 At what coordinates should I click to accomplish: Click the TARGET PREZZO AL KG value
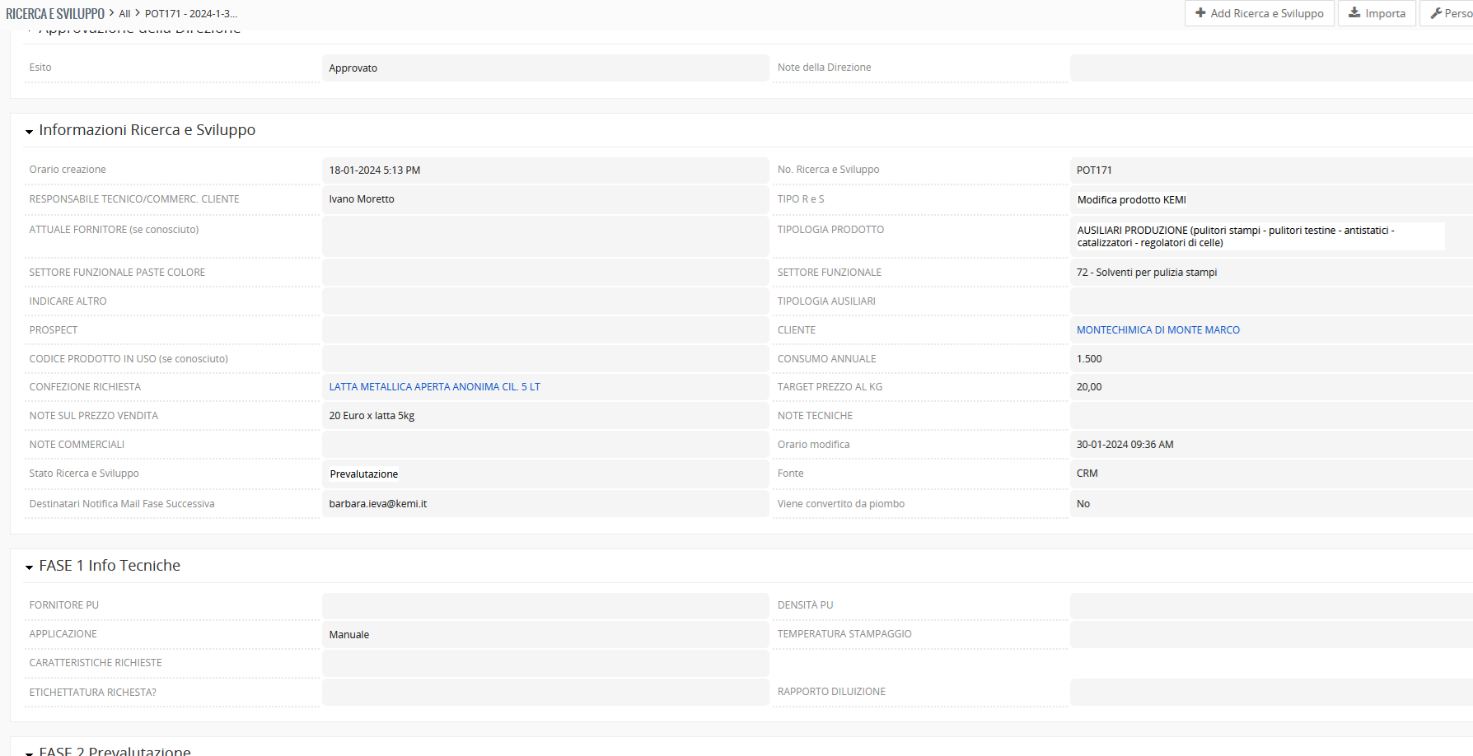tap(1270, 387)
